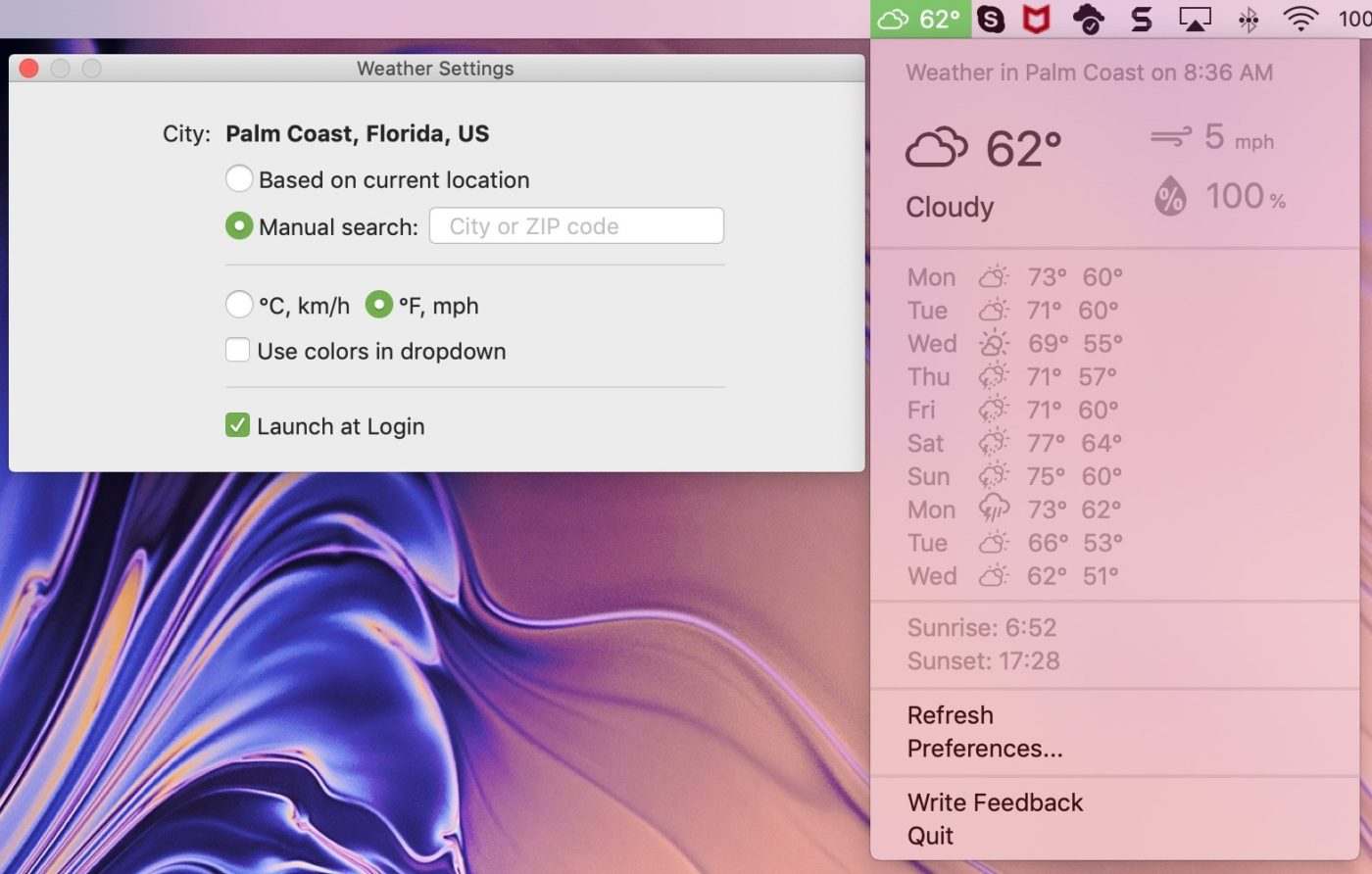Click the humidity droplet icon
1372x874 pixels.
pos(1170,196)
